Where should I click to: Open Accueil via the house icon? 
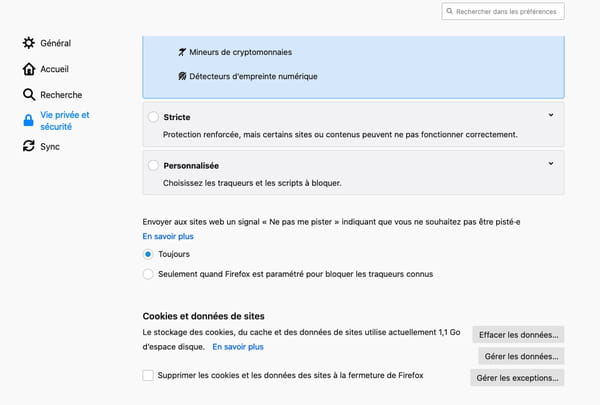[29, 69]
